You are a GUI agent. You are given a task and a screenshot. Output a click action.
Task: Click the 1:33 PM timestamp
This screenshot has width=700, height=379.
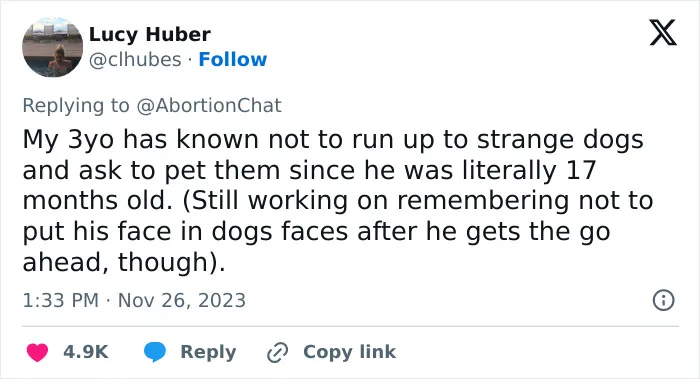(x=60, y=300)
